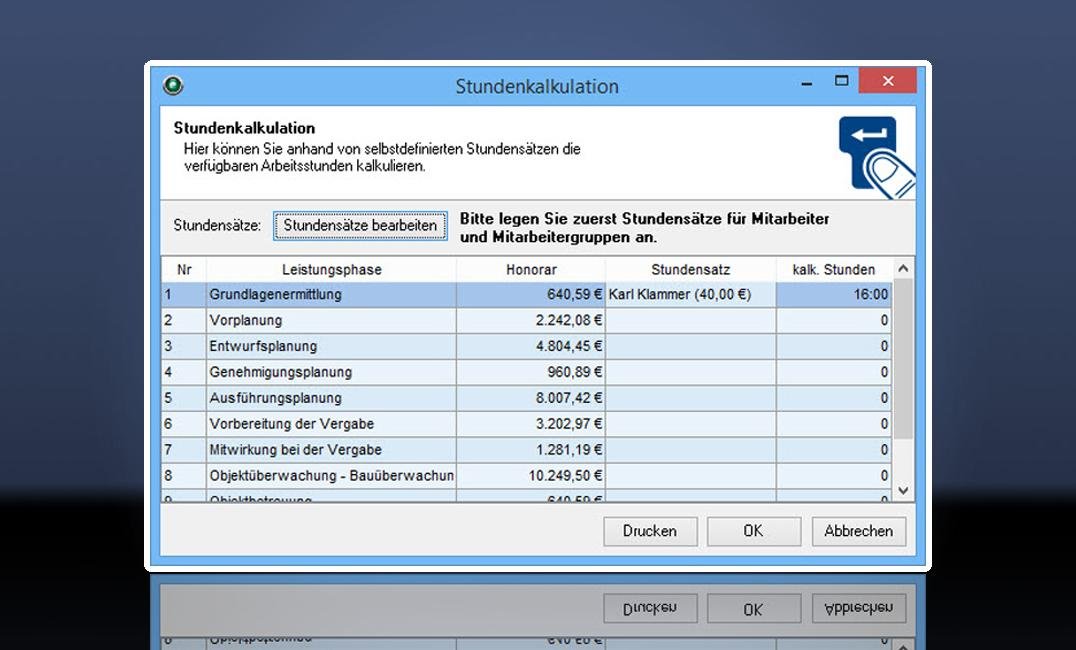1076x650 pixels.
Task: Click the Stundensatz cell in Vorbereitung der Vergabe row
Action: click(690, 424)
